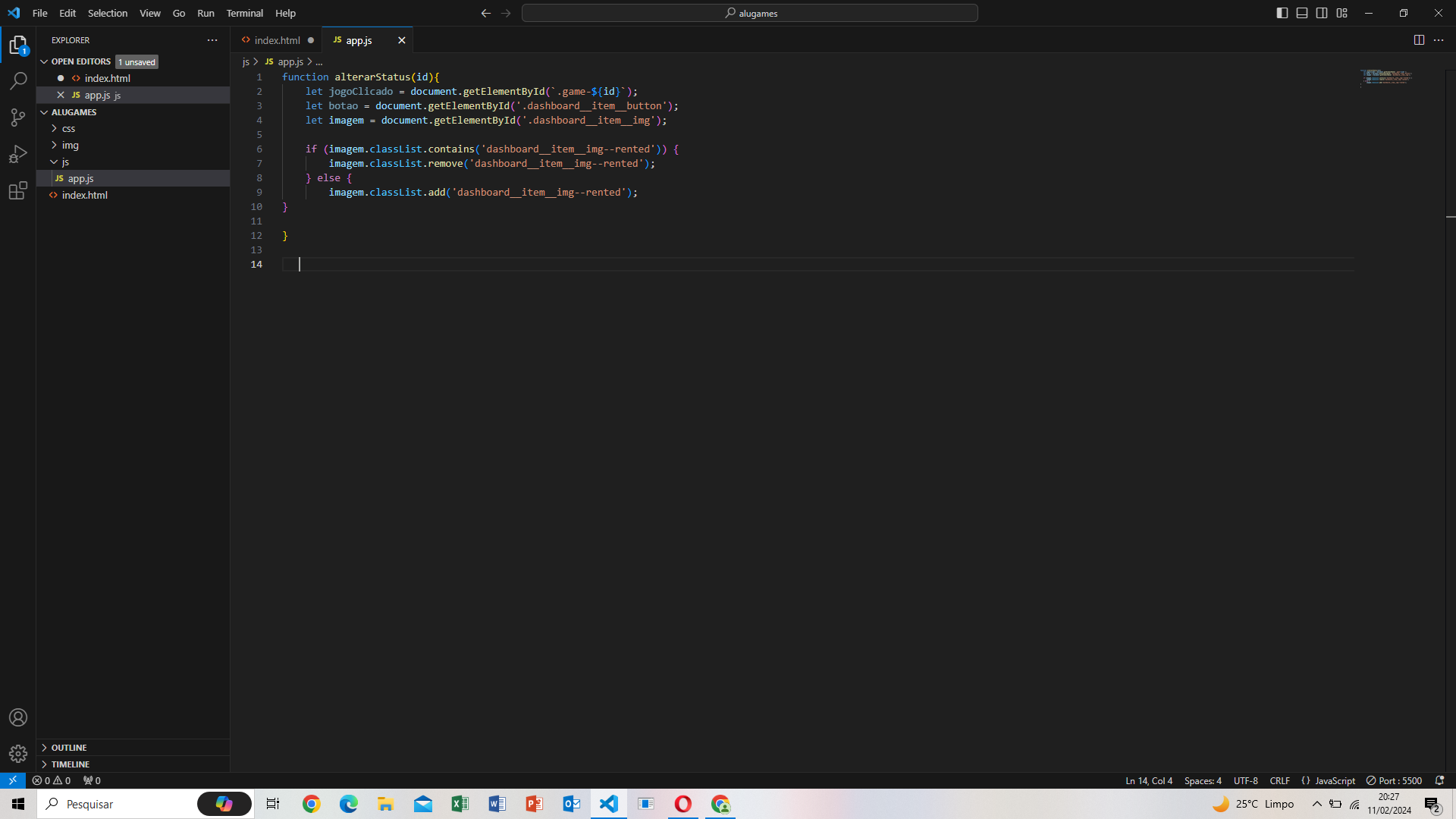The width and height of the screenshot is (1456, 819).
Task: Go back using the navigation arrow
Action: tap(486, 13)
